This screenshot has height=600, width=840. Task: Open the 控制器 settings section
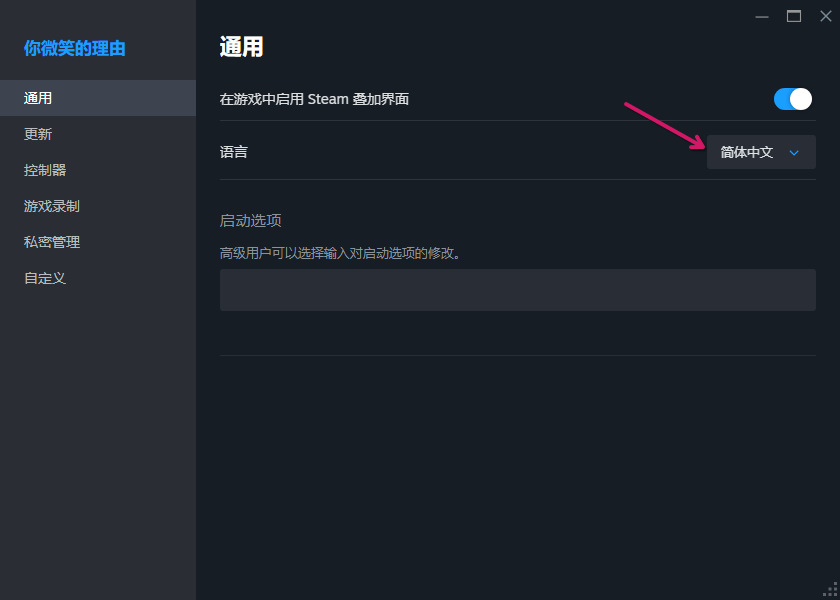45,170
